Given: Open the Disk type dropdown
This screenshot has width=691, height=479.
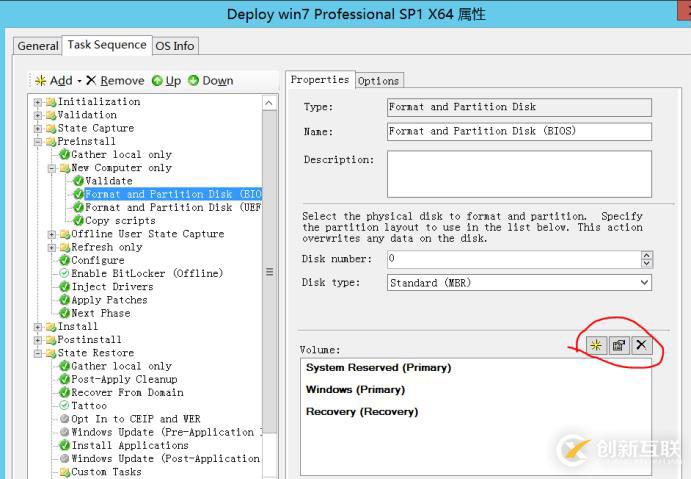Looking at the screenshot, I should (644, 282).
